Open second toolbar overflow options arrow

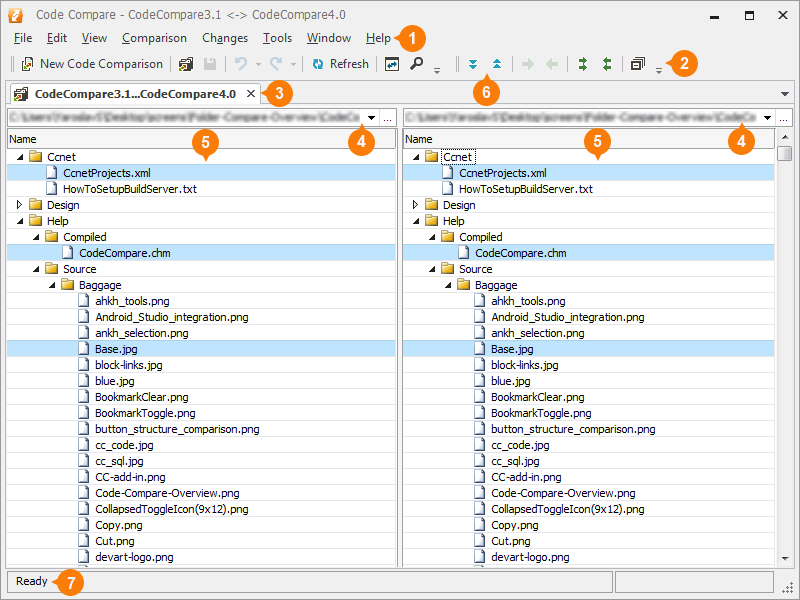pos(659,70)
